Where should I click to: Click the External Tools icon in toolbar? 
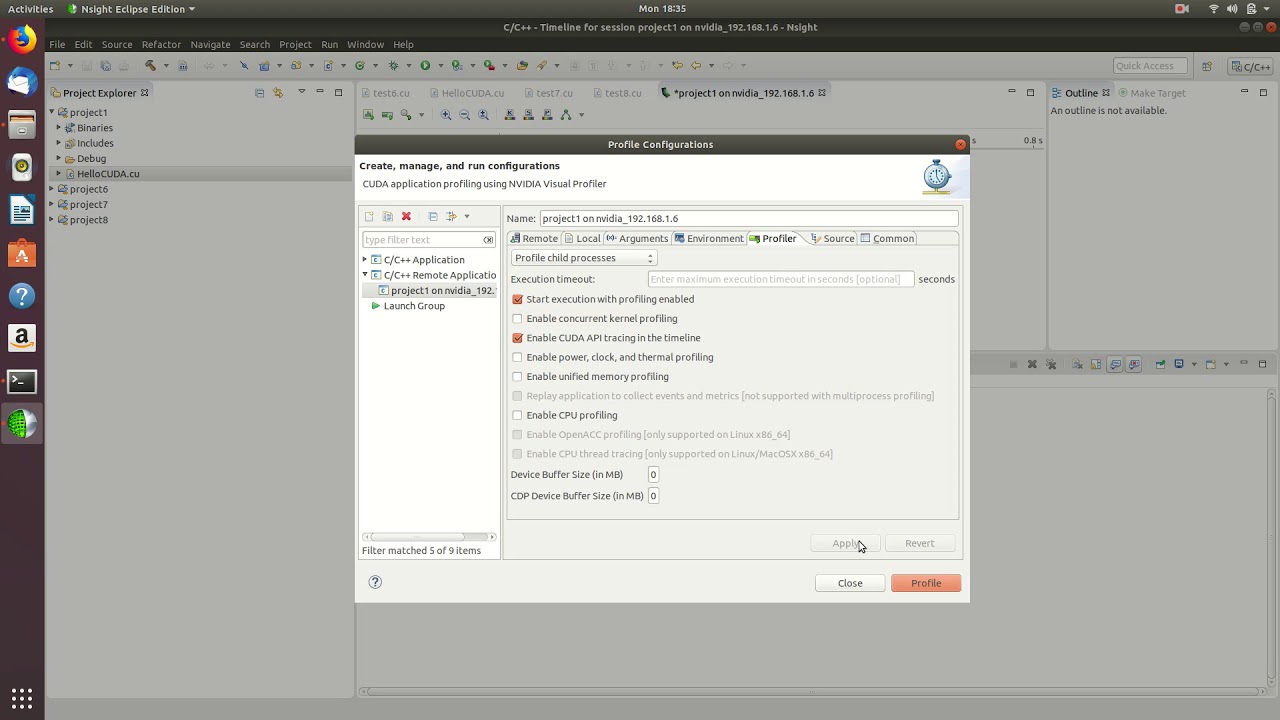[489, 66]
